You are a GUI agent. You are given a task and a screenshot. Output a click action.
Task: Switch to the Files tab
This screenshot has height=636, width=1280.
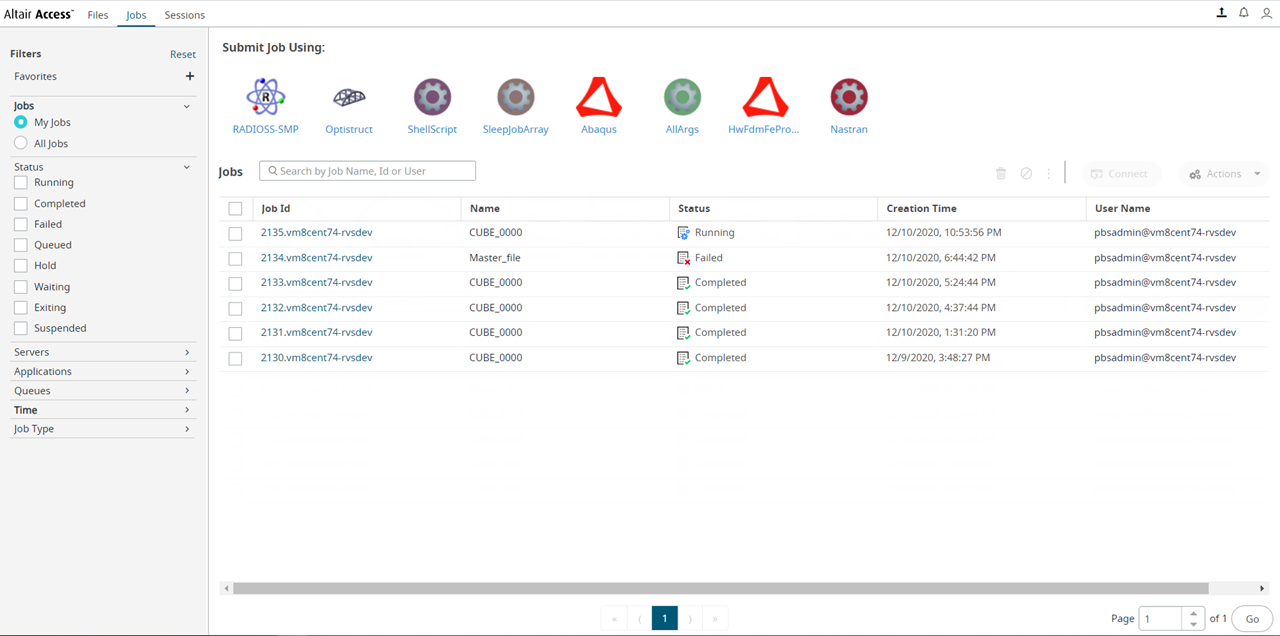pyautogui.click(x=98, y=15)
